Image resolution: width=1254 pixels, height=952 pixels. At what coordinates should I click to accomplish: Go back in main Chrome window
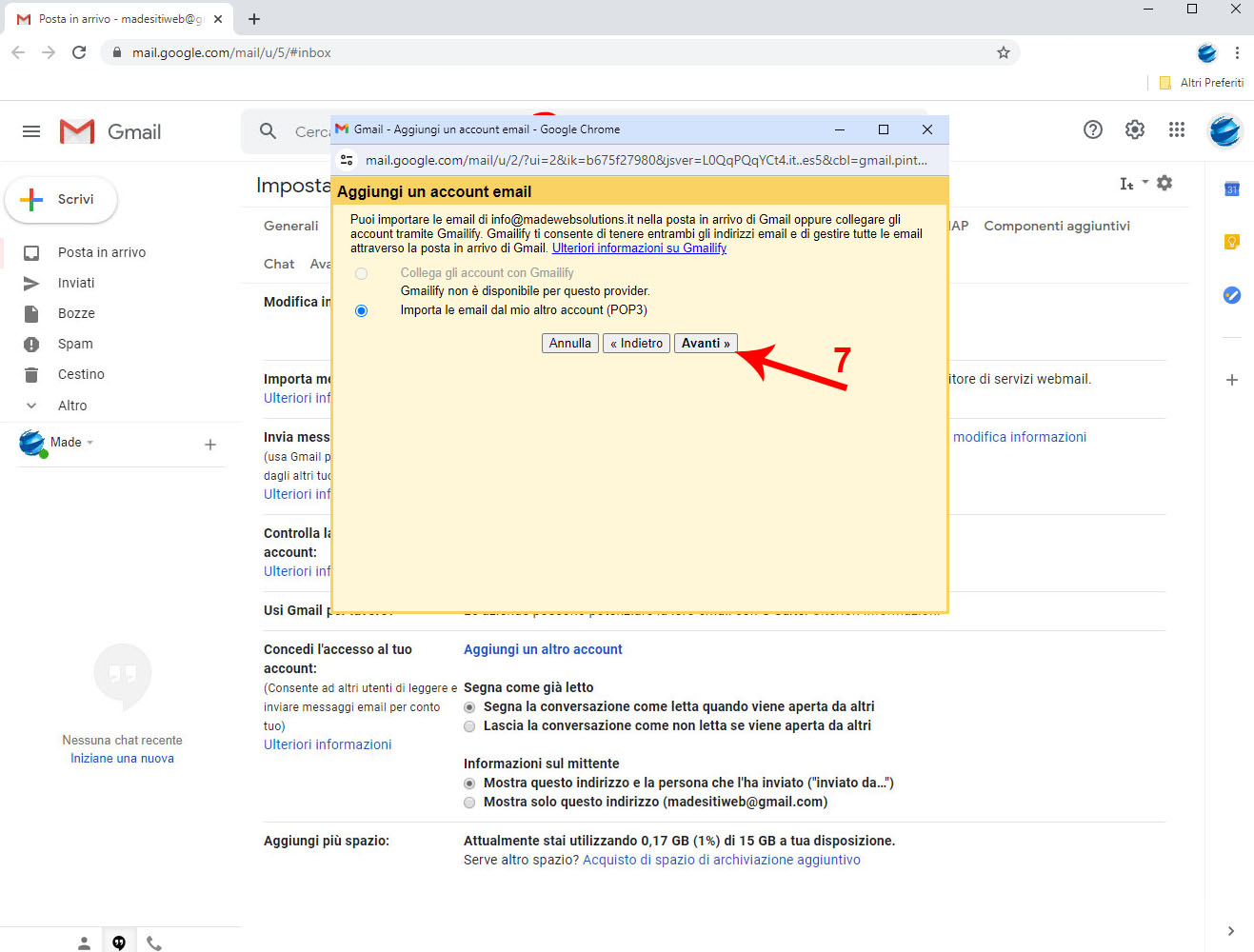coord(18,52)
